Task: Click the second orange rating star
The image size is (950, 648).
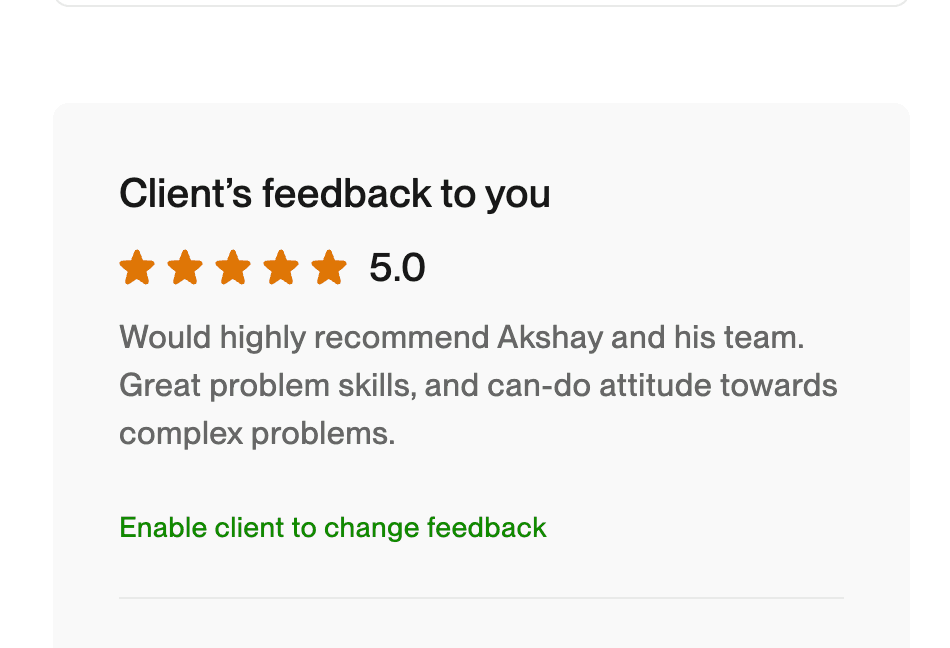Action: point(185,269)
